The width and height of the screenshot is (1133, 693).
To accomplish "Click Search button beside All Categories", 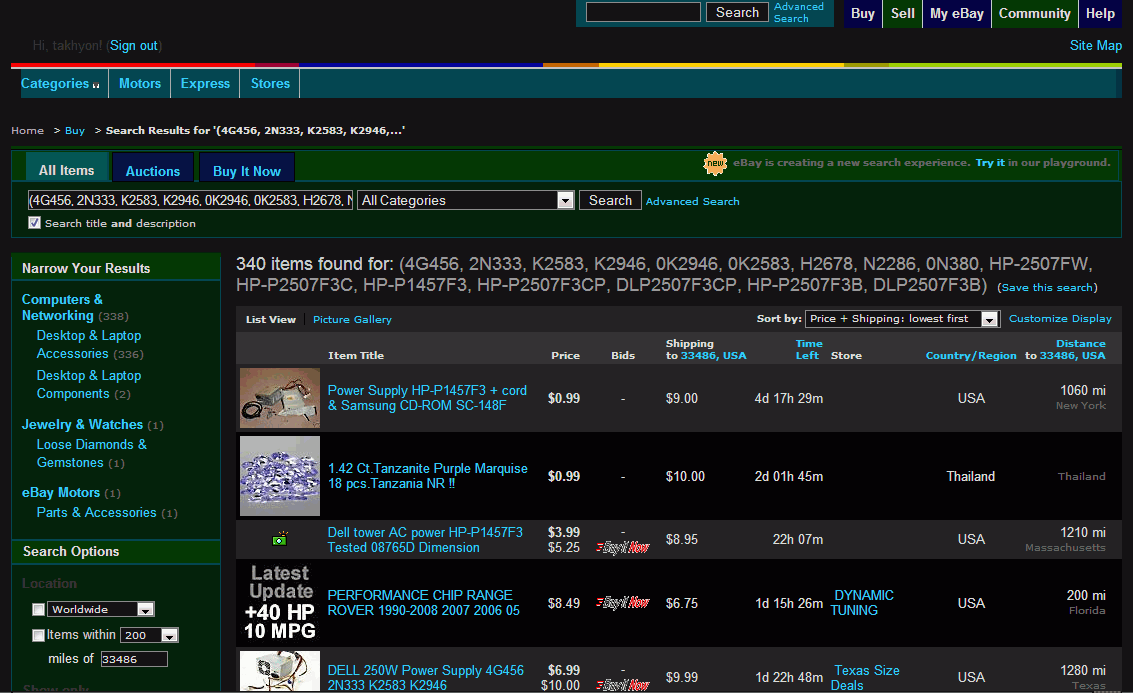I will [x=610, y=200].
